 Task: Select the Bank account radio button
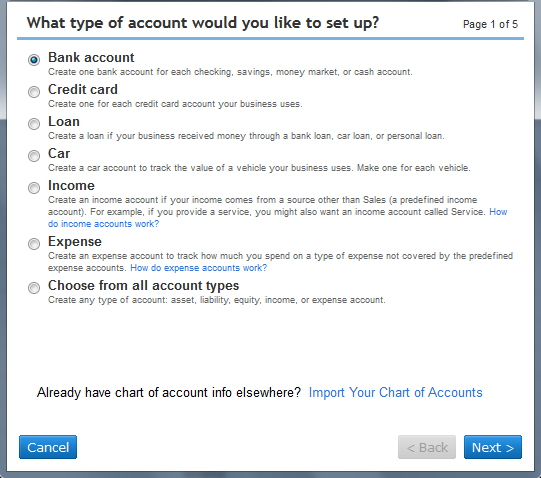[x=34, y=60]
